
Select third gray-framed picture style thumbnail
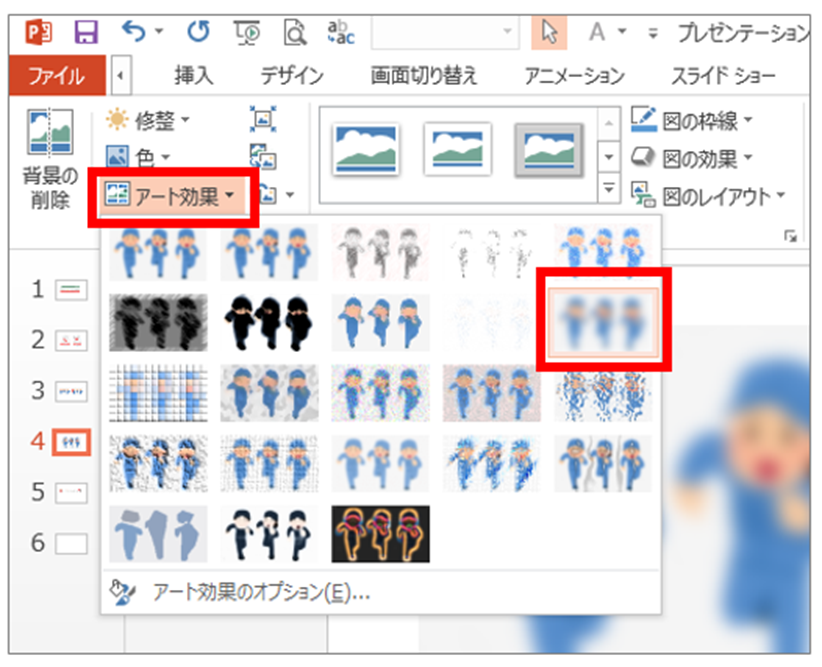(x=549, y=149)
